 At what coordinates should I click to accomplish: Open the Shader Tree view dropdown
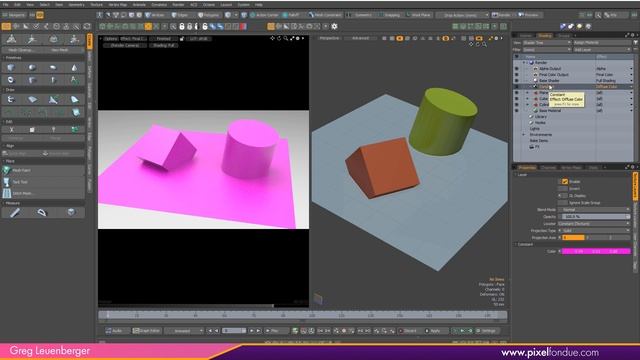point(546,42)
